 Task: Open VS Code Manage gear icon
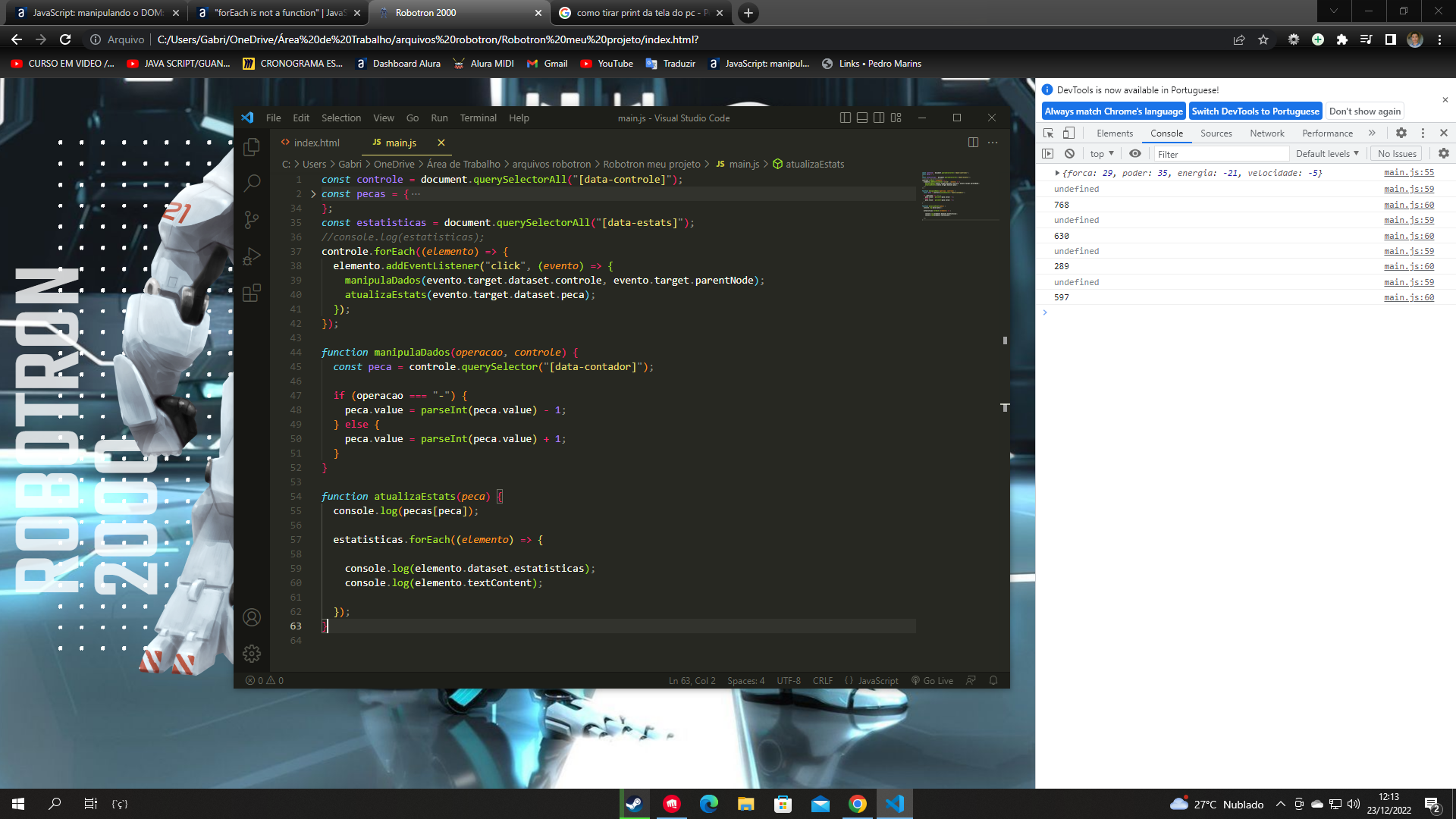click(252, 653)
